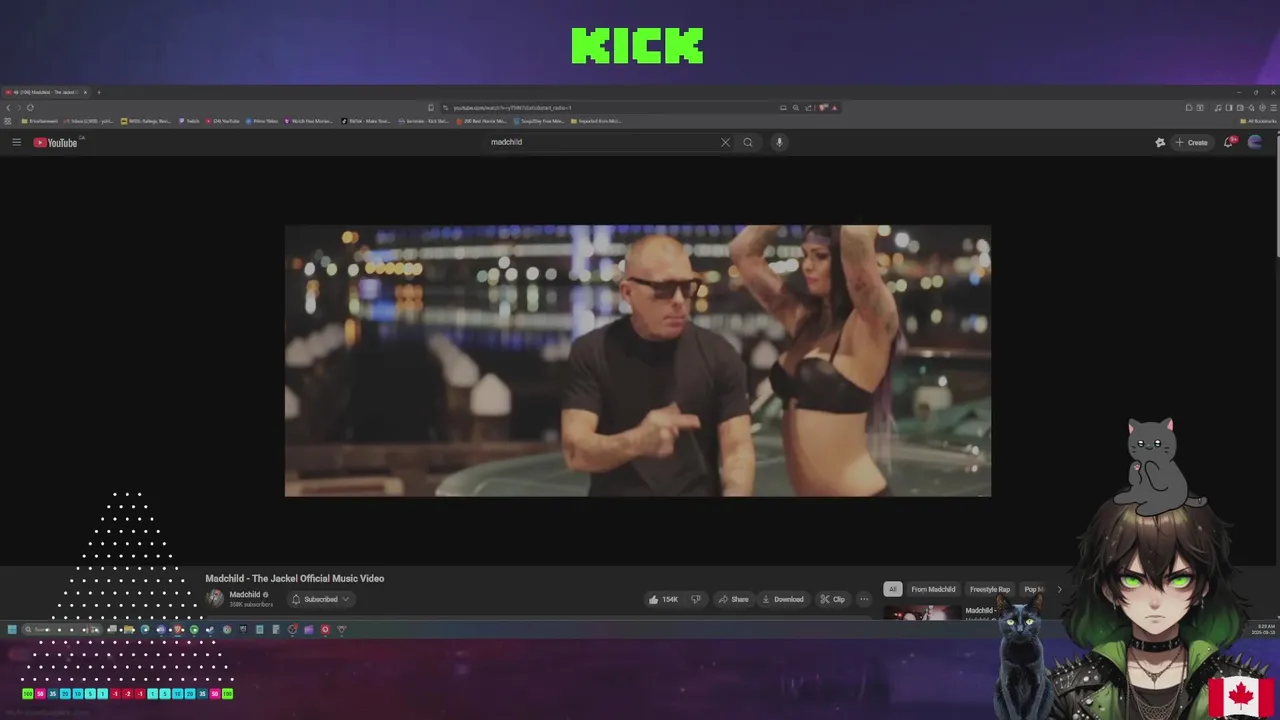1280x720 pixels.
Task: Open the Windows Start button in taskbar
Action: pyautogui.click(x=12, y=629)
